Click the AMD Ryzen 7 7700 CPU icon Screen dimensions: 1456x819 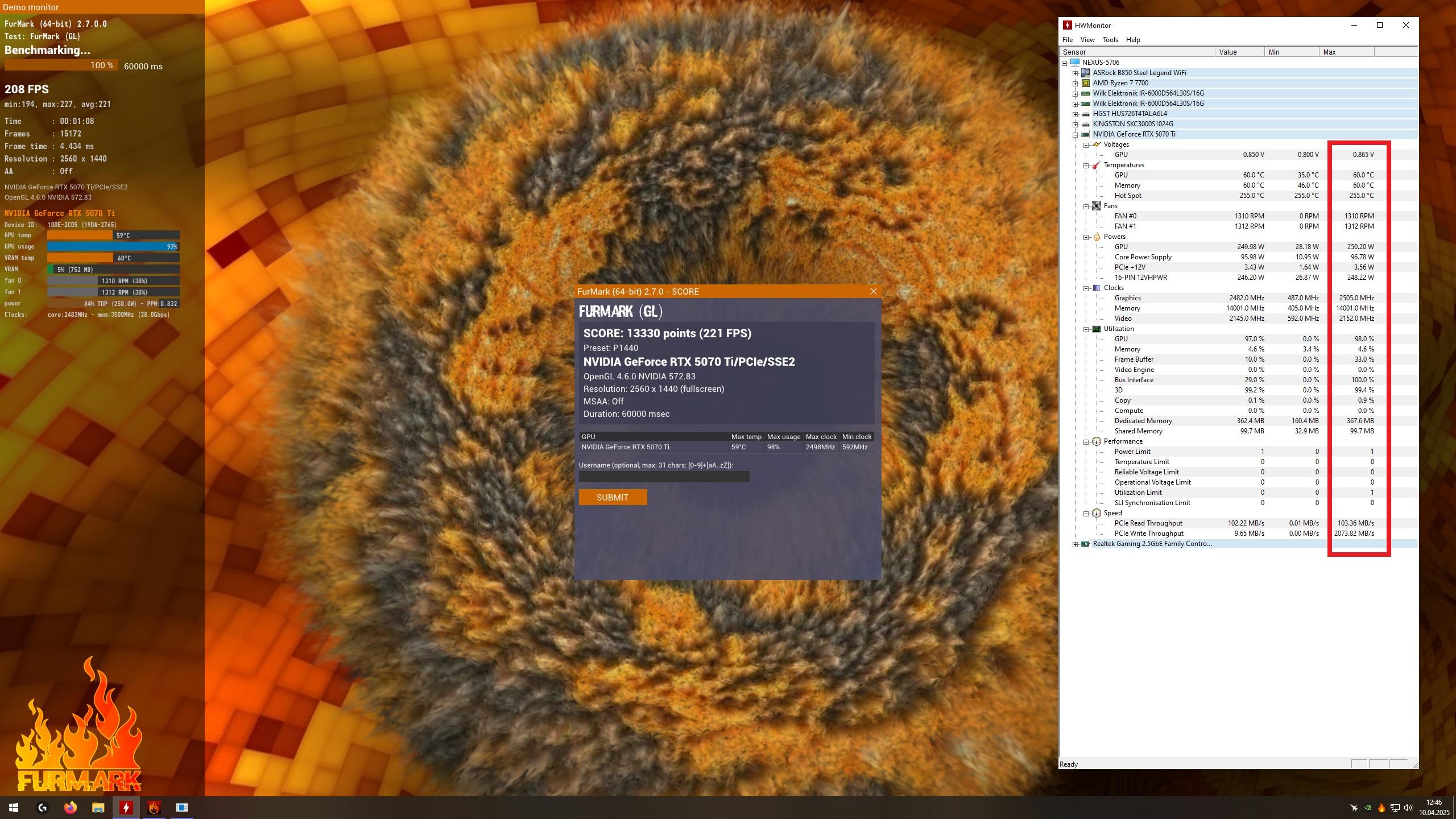pyautogui.click(x=1085, y=83)
